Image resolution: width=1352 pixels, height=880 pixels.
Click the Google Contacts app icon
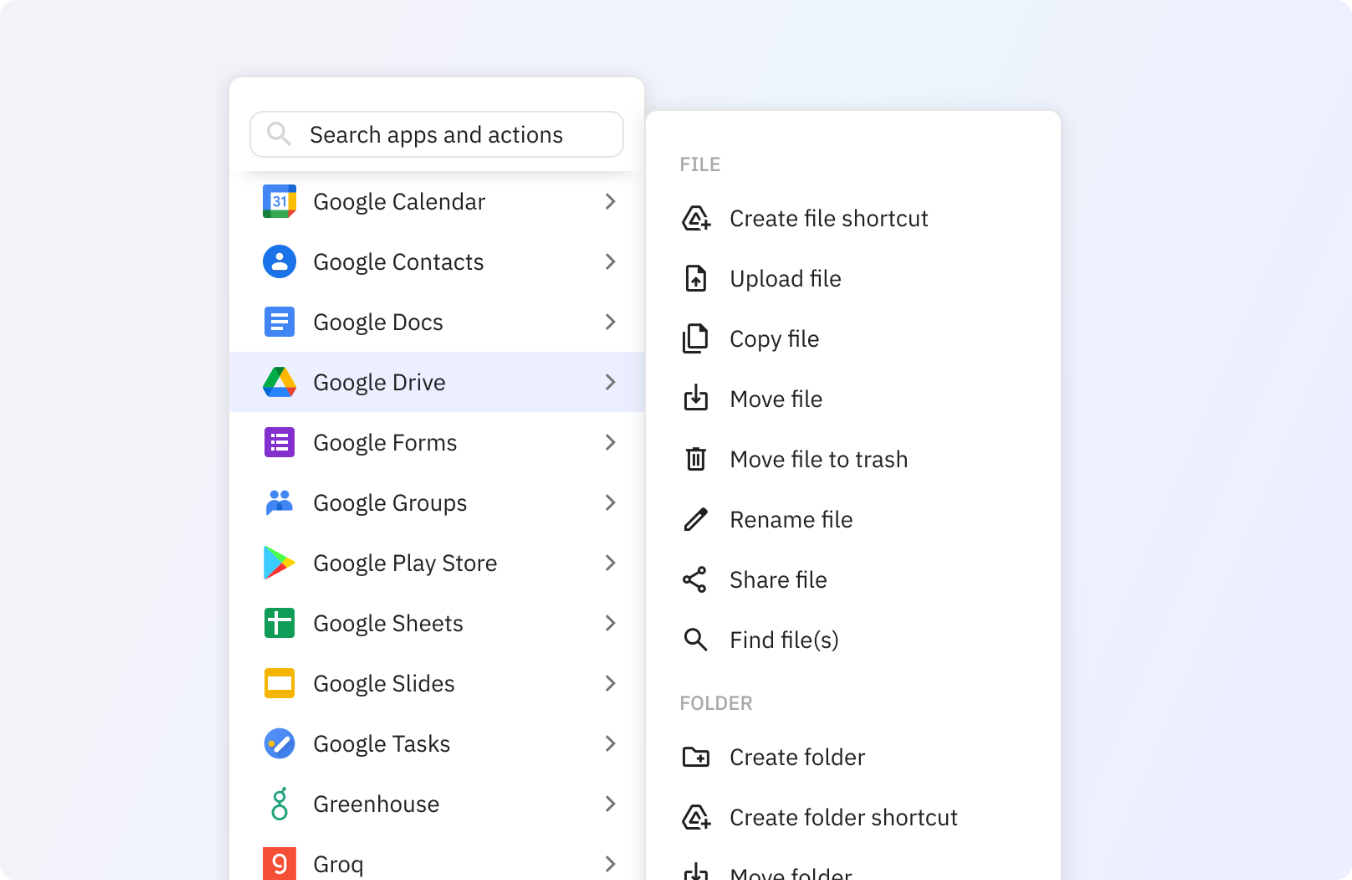click(279, 262)
